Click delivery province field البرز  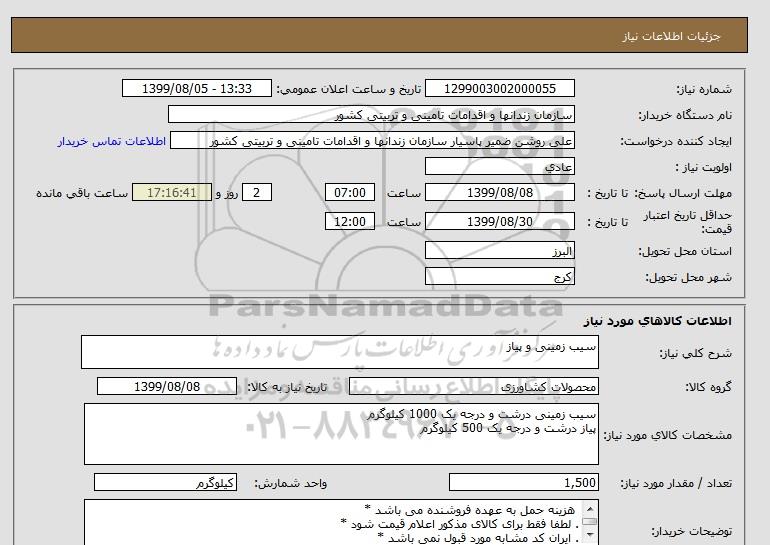click(x=499, y=250)
